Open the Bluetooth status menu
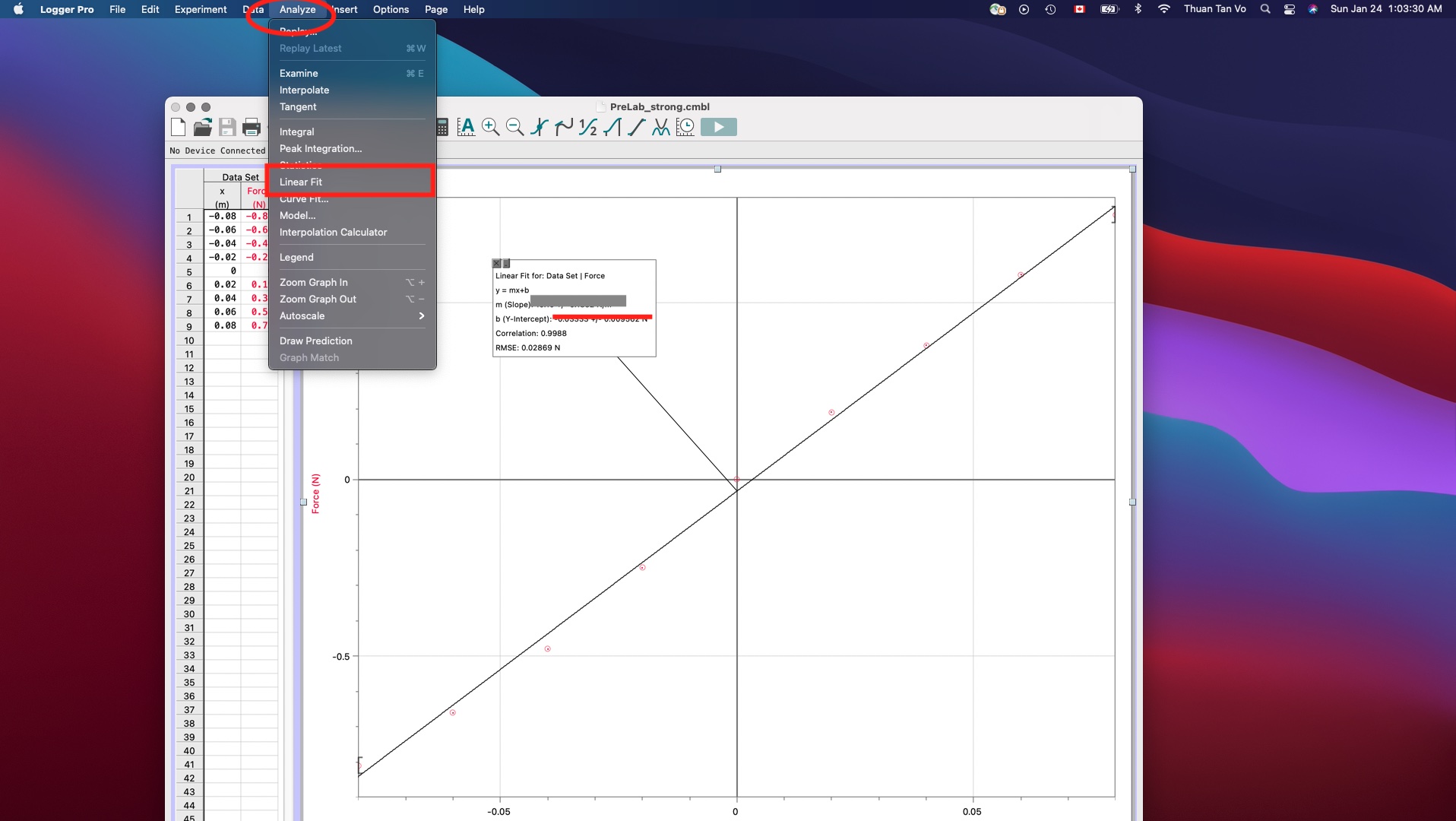Screen dimensions: 1456x821 pos(1138,9)
